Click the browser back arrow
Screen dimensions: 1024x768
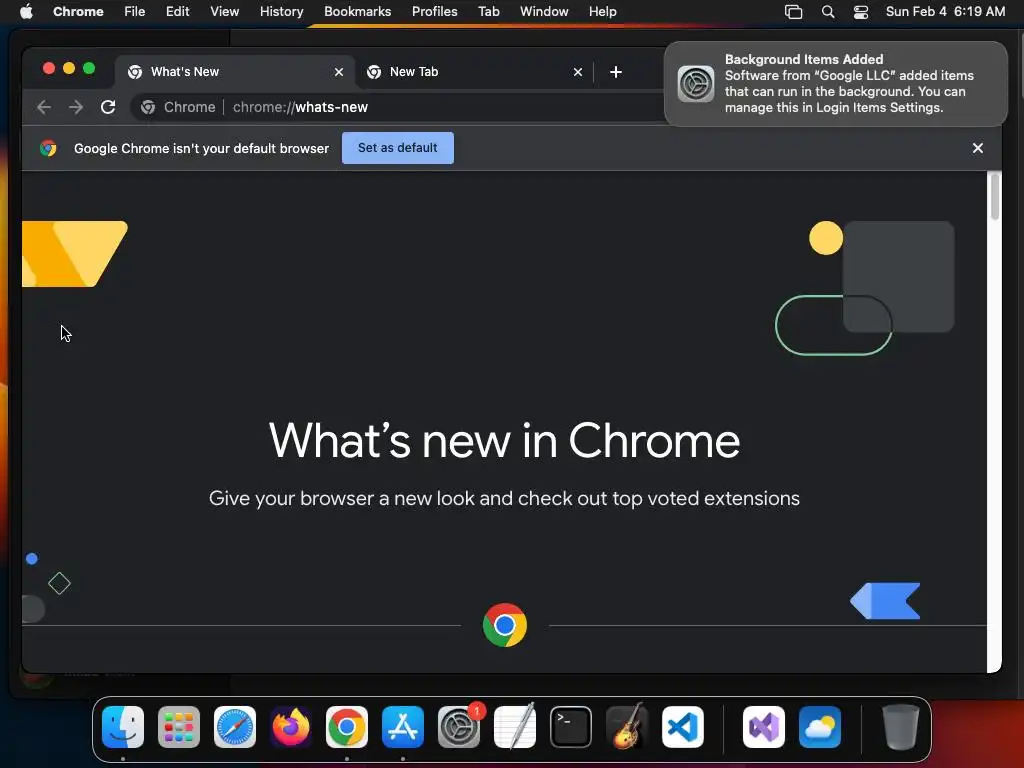44,107
